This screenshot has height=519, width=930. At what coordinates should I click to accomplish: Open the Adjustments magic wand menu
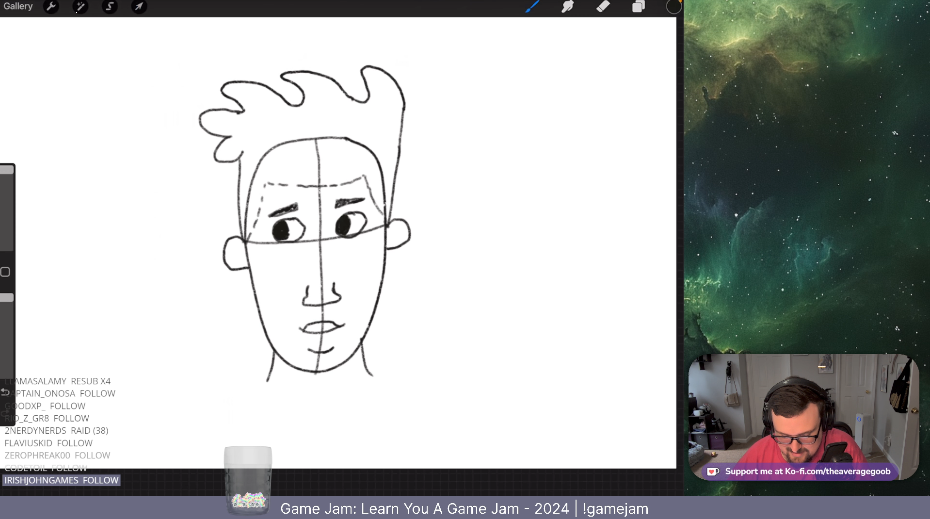pos(81,7)
